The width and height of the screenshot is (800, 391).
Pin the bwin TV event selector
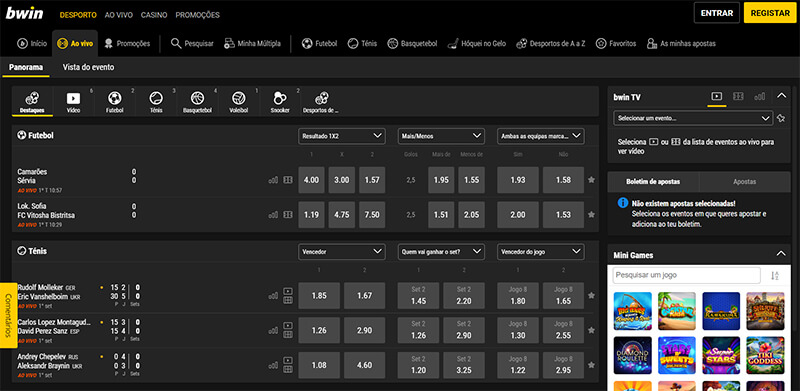[781, 118]
